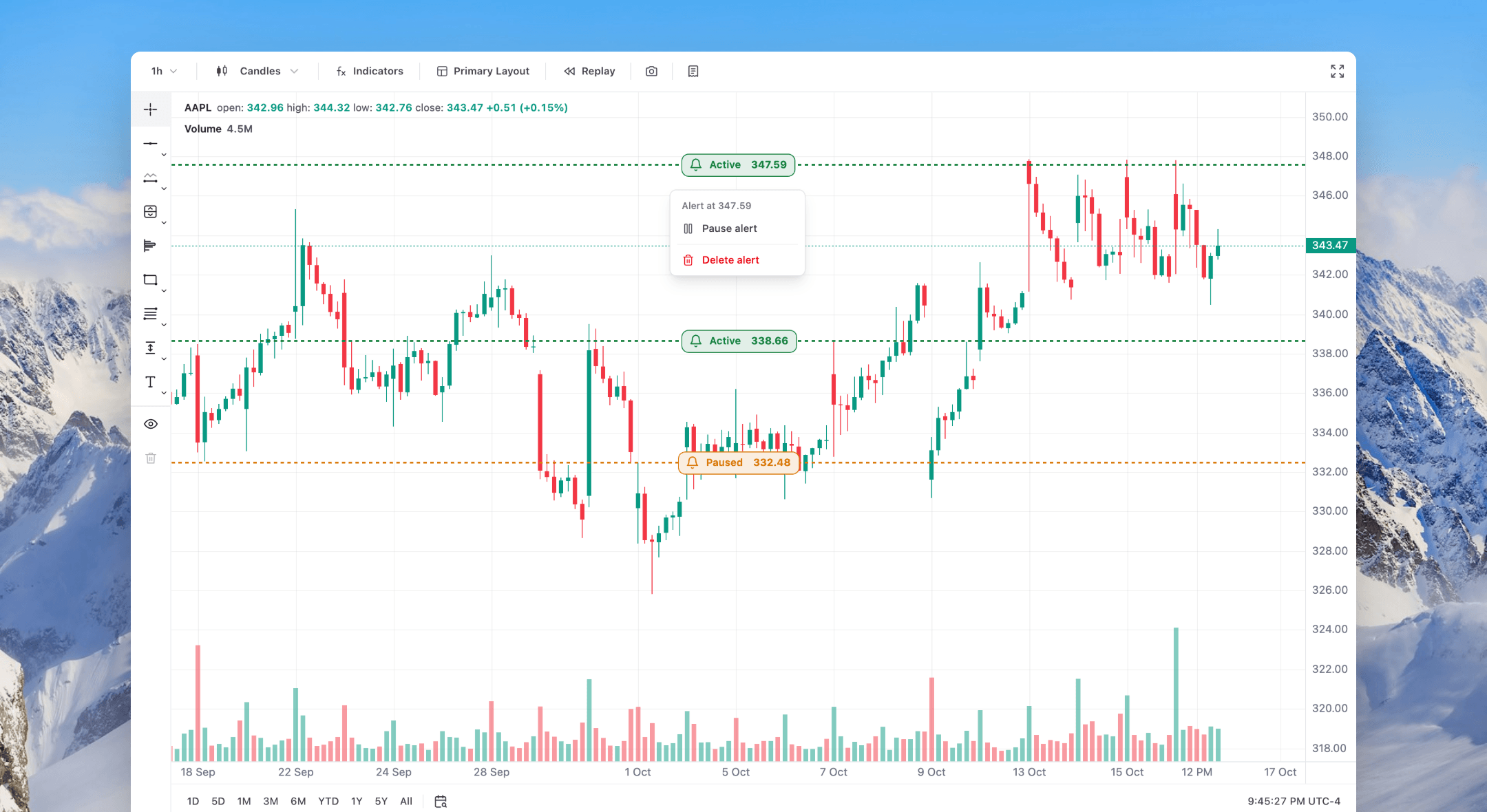Expand the Fibonacci tool submenu arrow
1487x812 pixels.
pyautogui.click(x=164, y=325)
